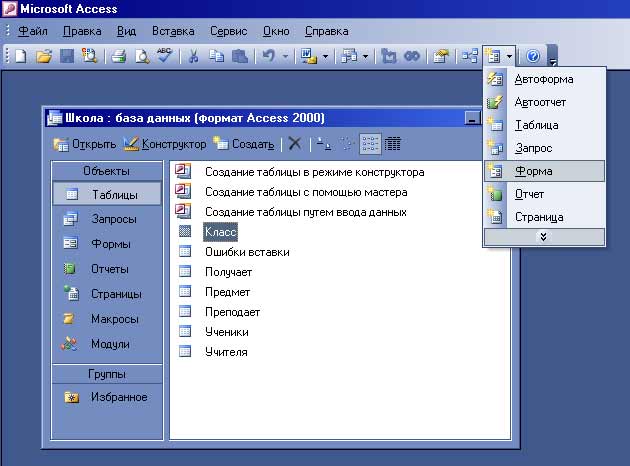Click the Конструктор button

(165, 144)
